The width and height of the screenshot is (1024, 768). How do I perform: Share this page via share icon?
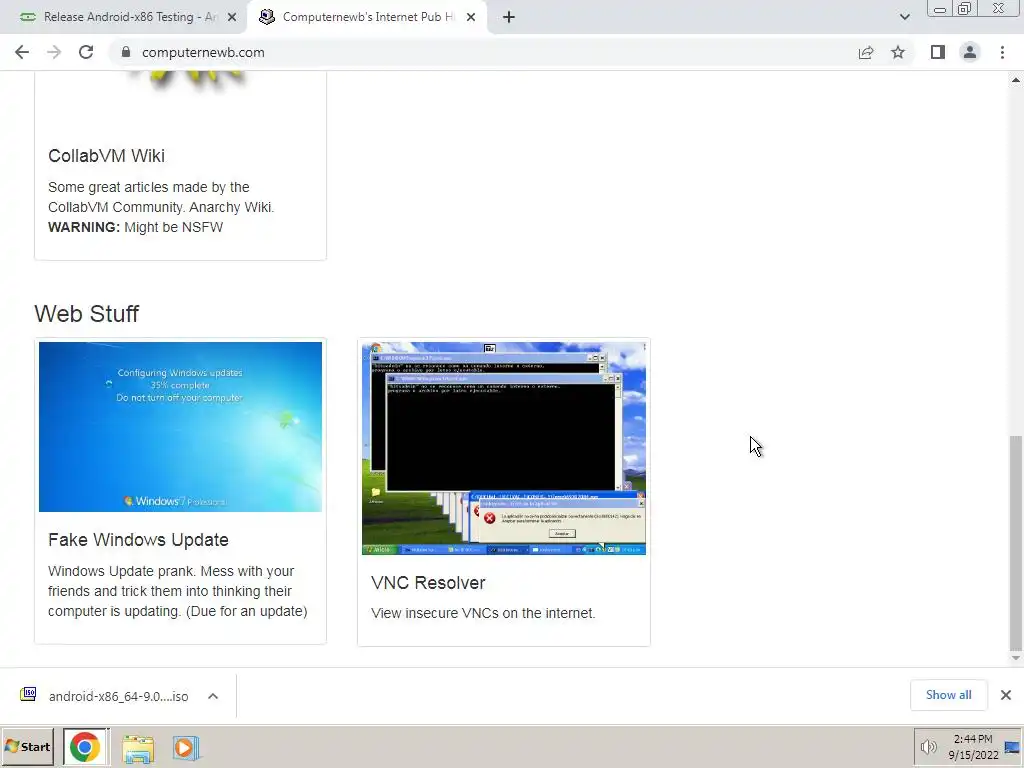click(x=866, y=52)
